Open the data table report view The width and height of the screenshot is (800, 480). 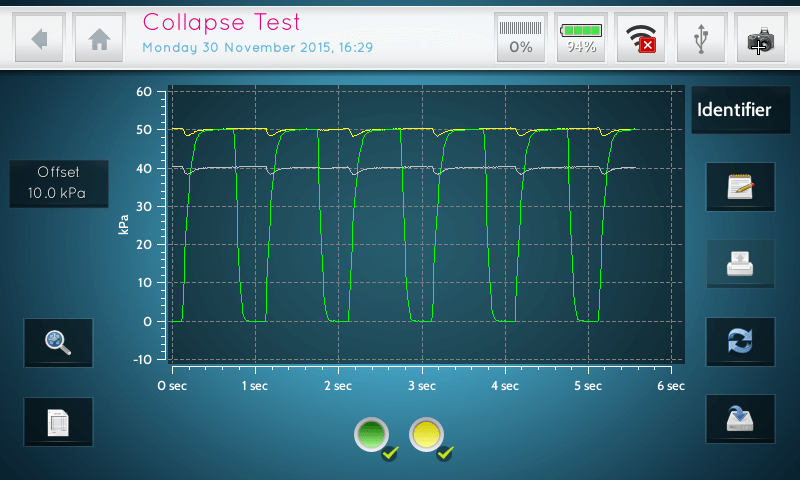click(58, 421)
